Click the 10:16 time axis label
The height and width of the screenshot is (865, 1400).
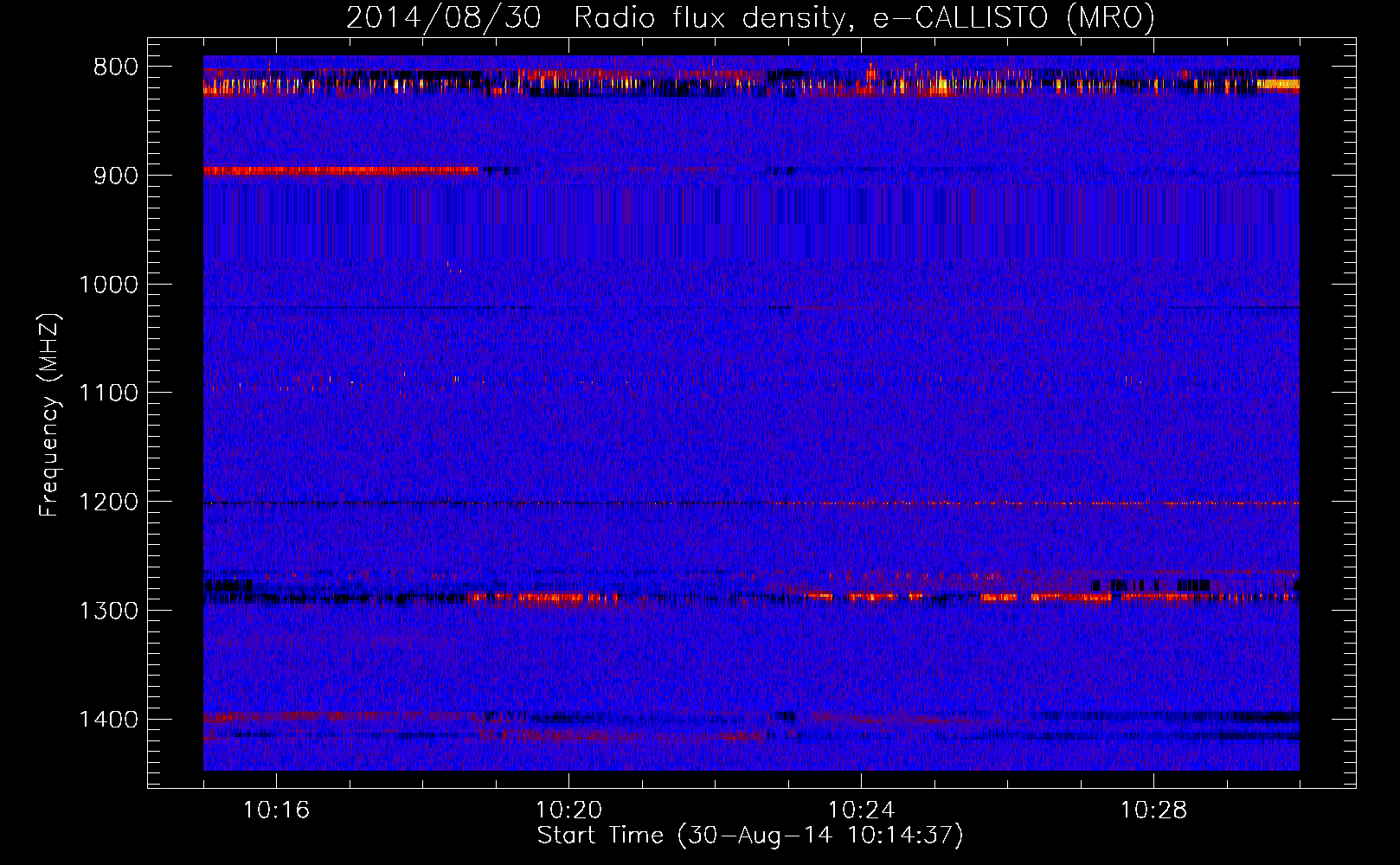(x=276, y=811)
